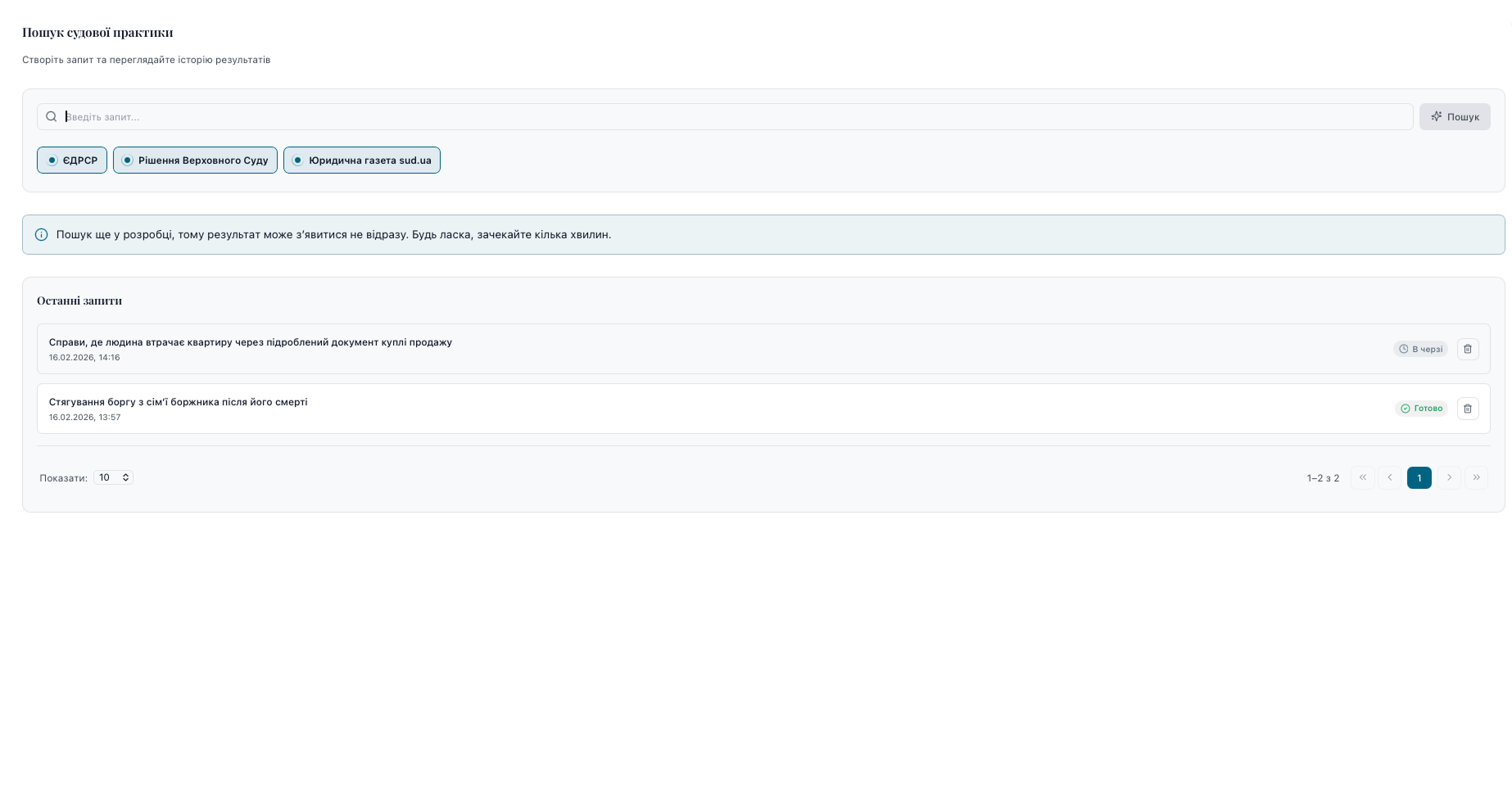The width and height of the screenshot is (1512, 809).
Task: Toggle the Рішення Верховного Суду source
Action: coord(195,160)
